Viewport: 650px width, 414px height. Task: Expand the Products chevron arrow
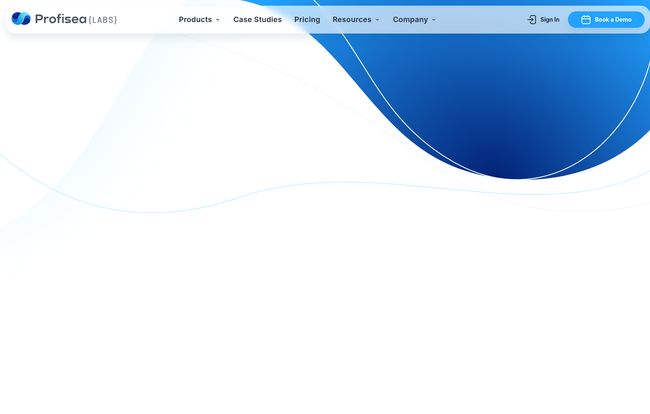pos(218,20)
